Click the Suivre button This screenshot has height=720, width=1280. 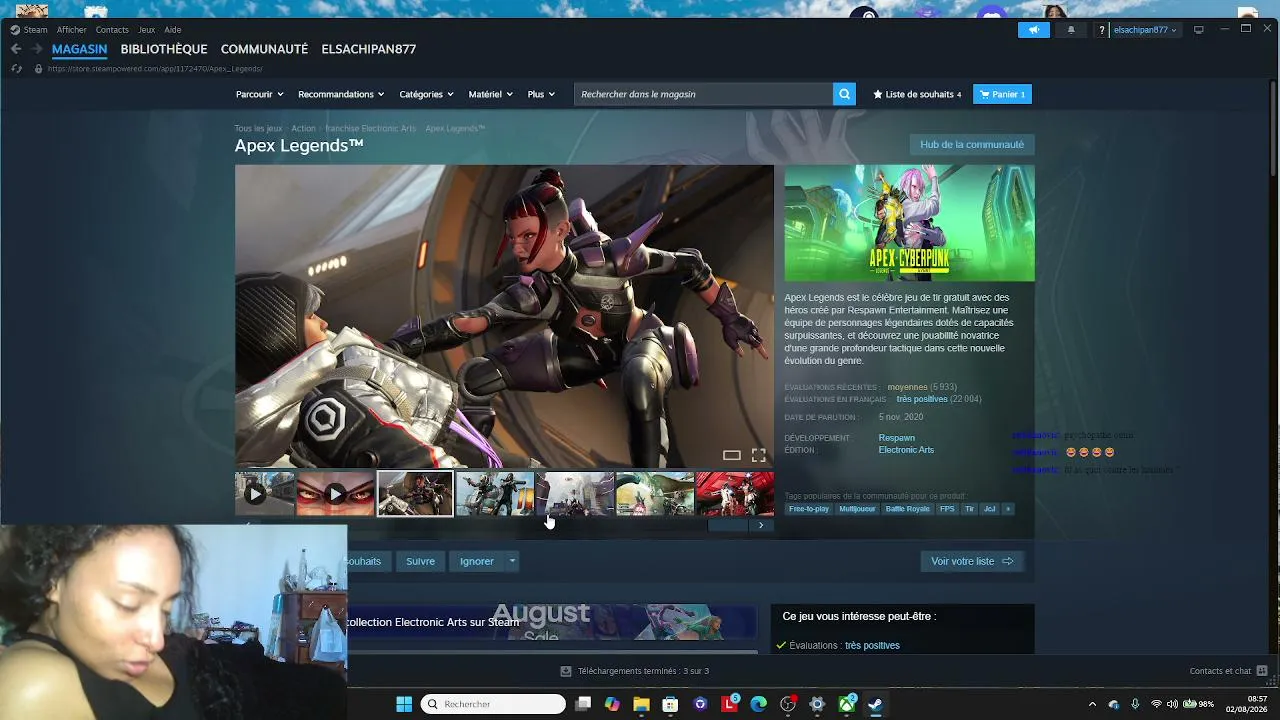pyautogui.click(x=420, y=561)
